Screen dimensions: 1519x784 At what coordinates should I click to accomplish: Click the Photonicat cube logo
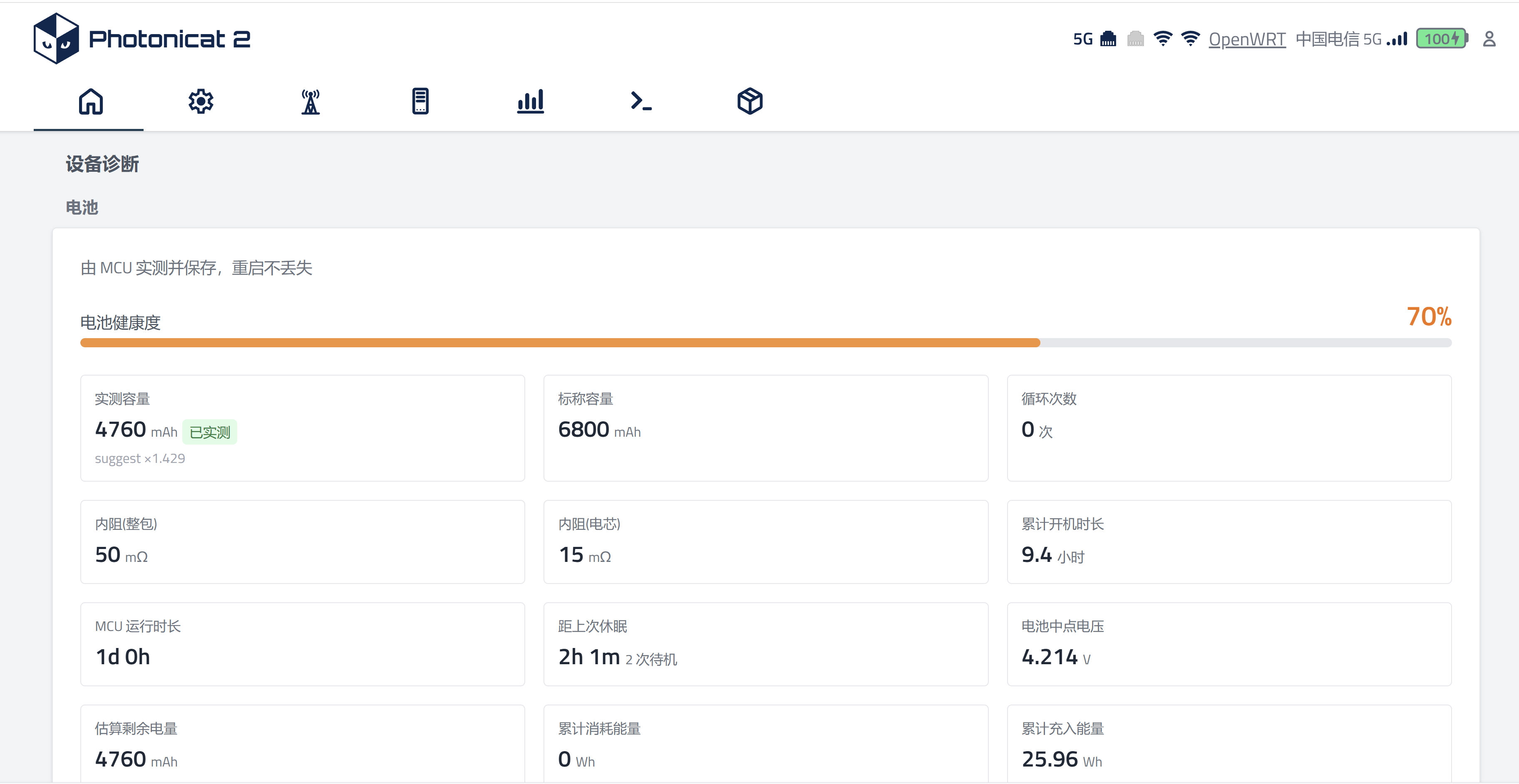56,38
